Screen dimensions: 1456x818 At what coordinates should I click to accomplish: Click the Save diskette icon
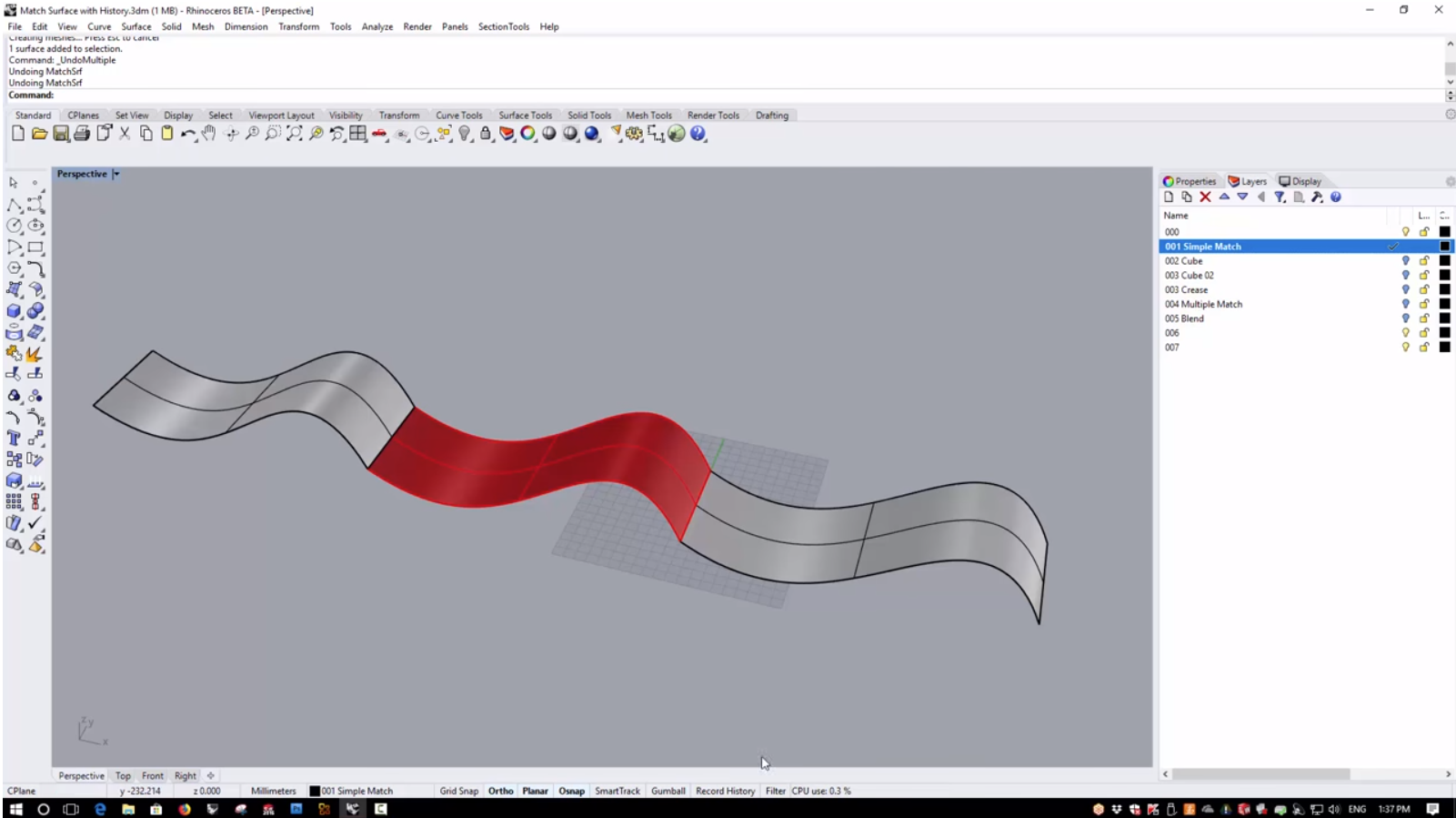(61, 134)
